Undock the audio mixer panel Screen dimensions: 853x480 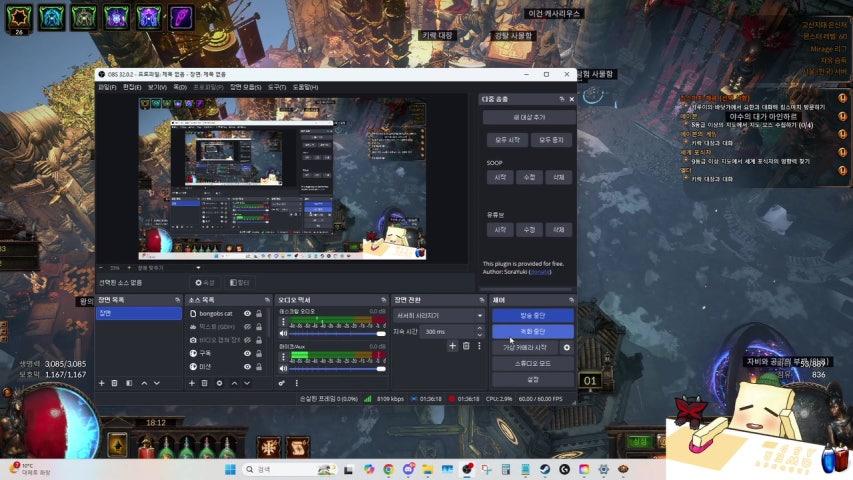tap(383, 300)
